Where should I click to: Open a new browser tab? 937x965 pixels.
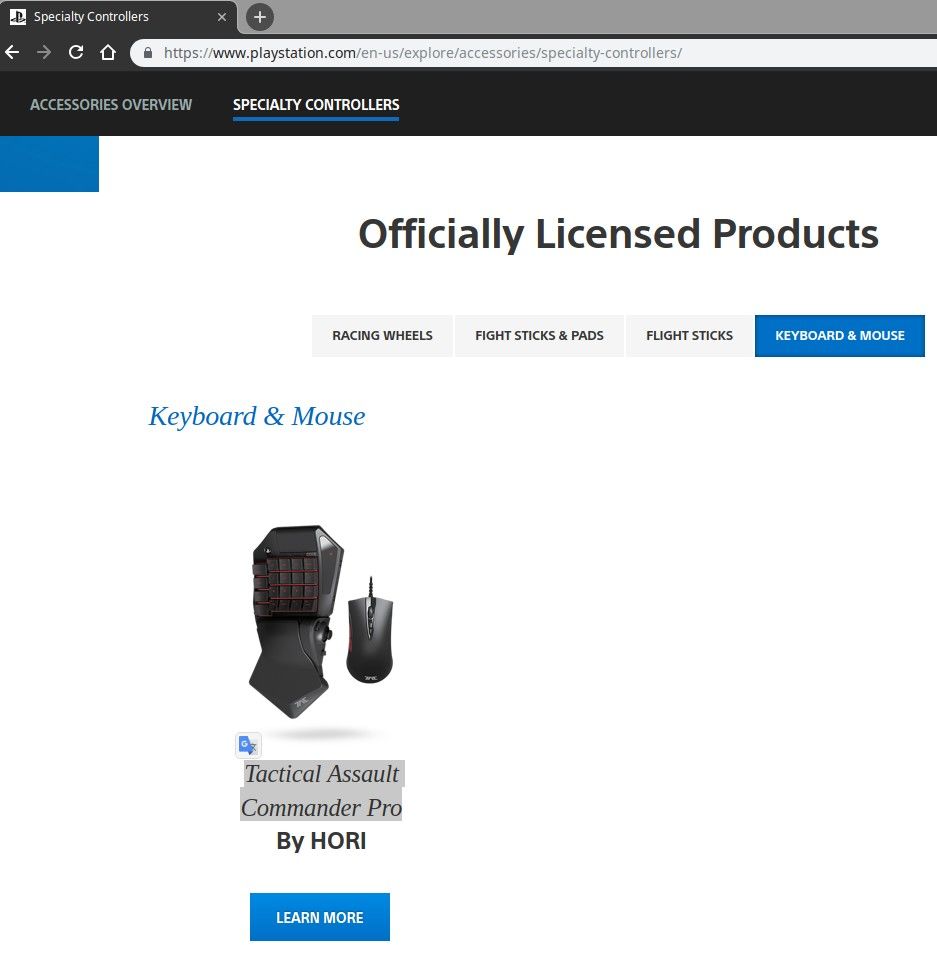[x=260, y=17]
